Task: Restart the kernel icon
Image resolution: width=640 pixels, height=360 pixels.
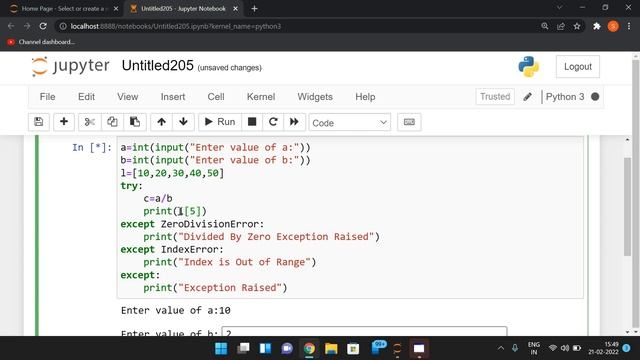Action: [x=273, y=122]
